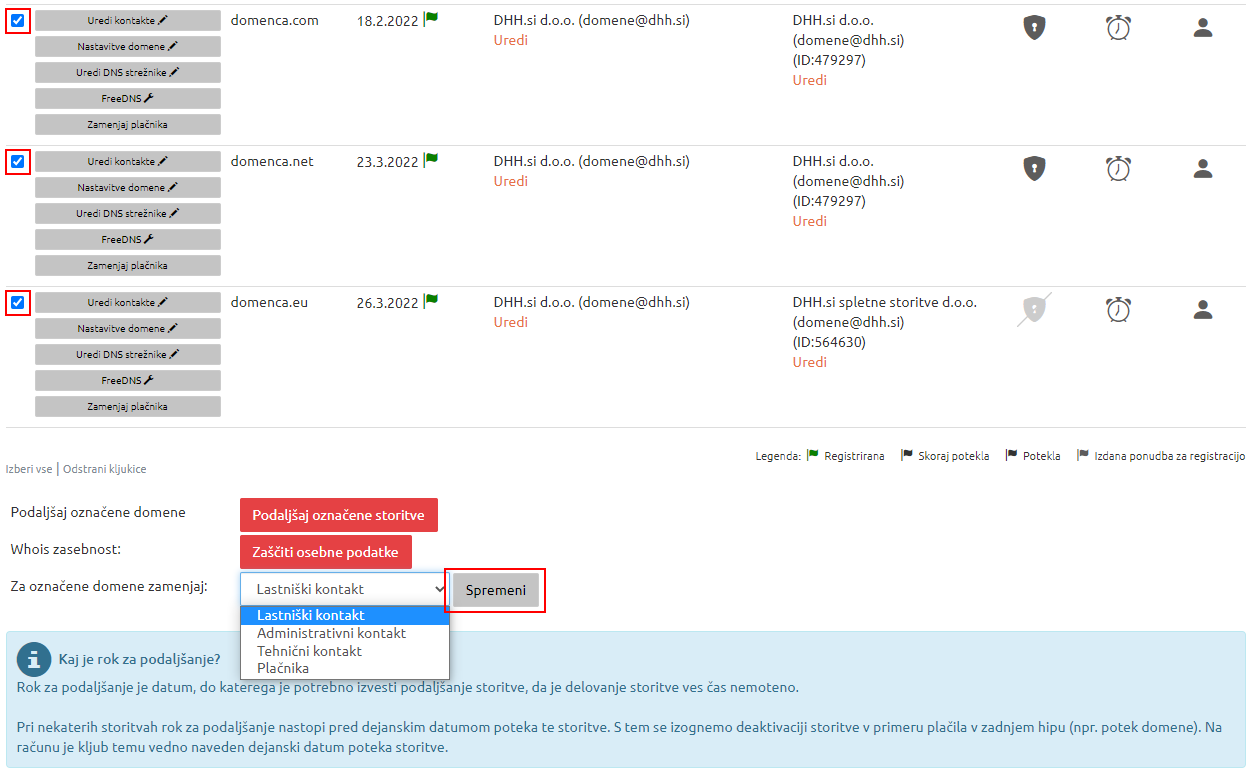Click Nastavitve domene for domenca.com
Viewport: 1253px width, 777px height.
click(128, 46)
